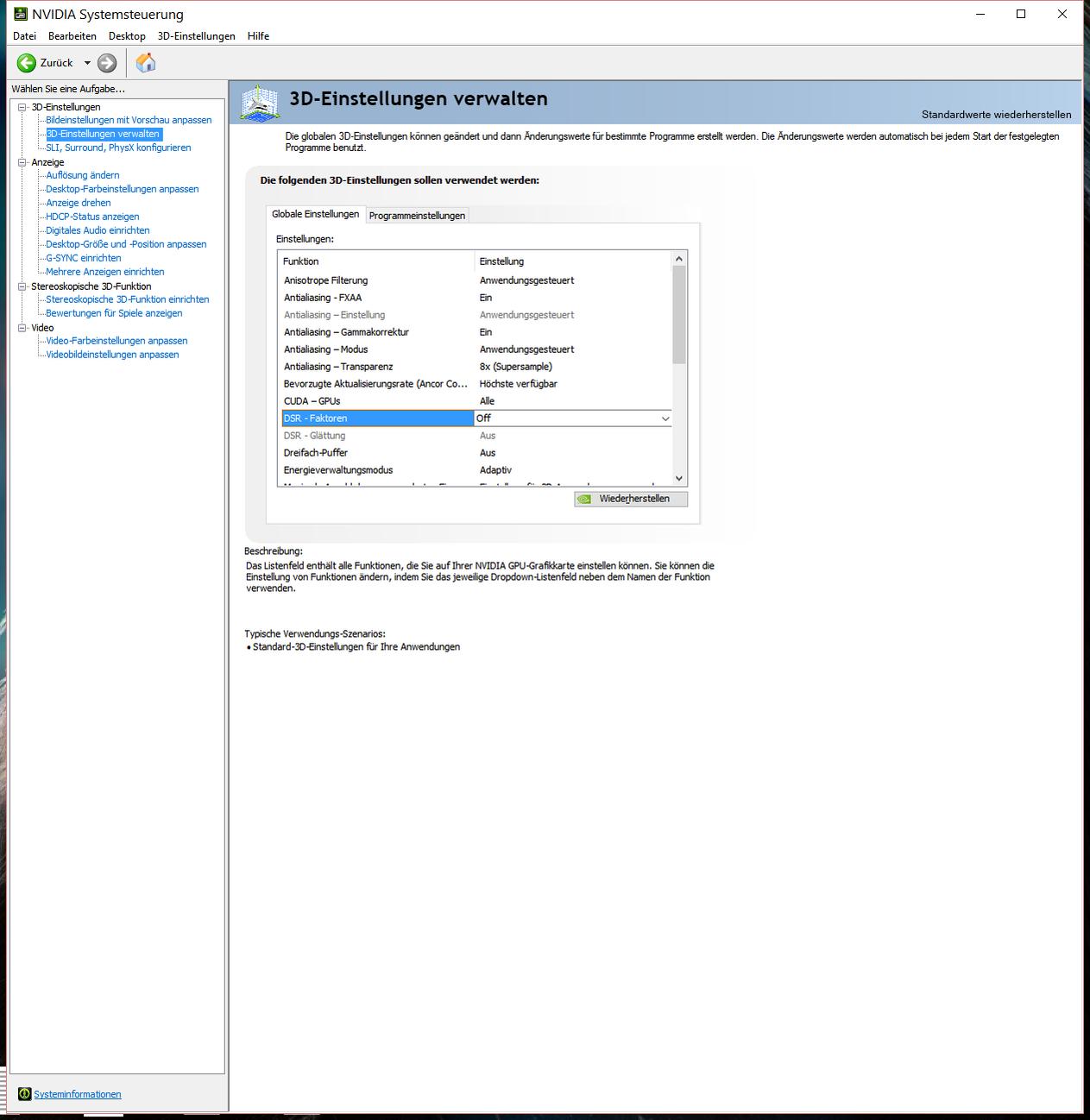Switch to Programmeinstellungen tab
The width and height of the screenshot is (1090, 1120).
point(417,216)
